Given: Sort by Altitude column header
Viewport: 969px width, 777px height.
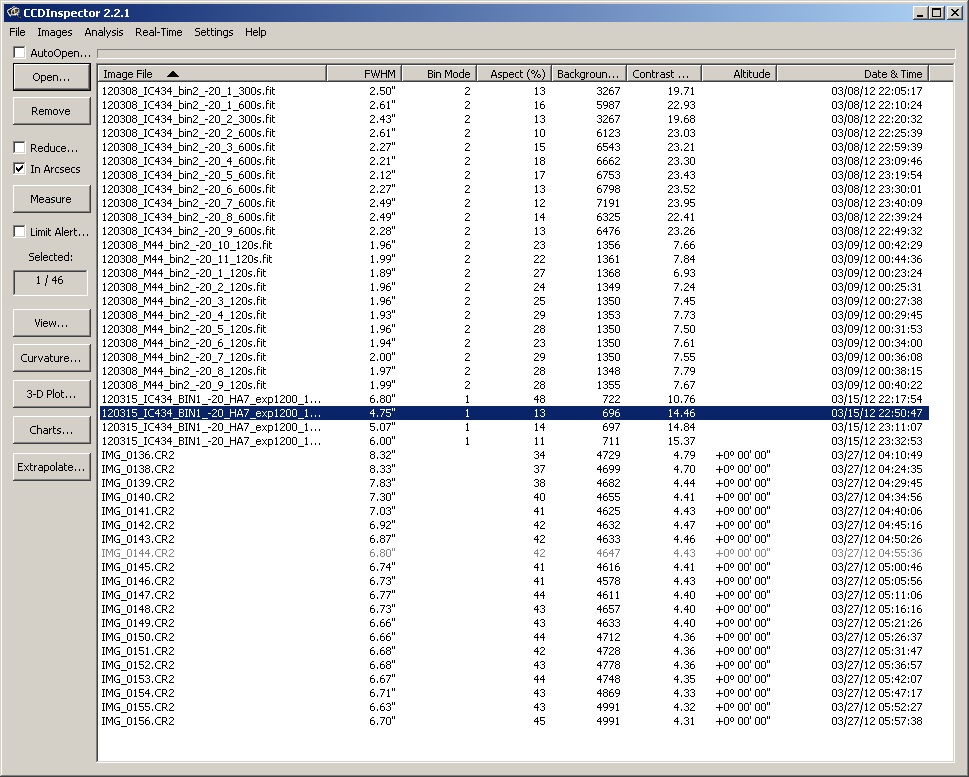Looking at the screenshot, I should coord(738,74).
